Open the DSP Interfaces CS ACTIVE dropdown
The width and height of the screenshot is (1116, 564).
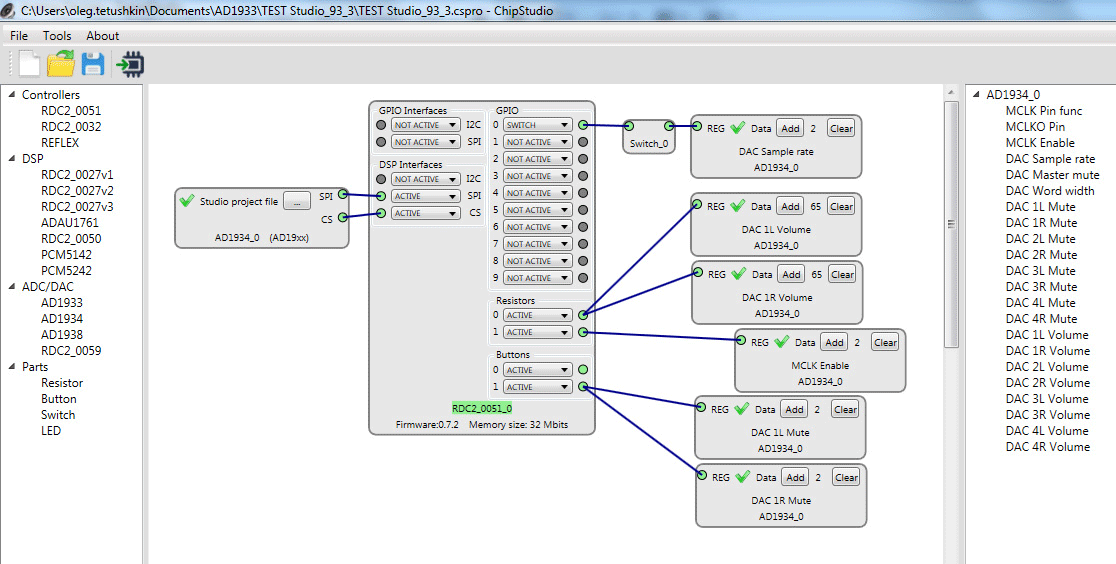426,213
